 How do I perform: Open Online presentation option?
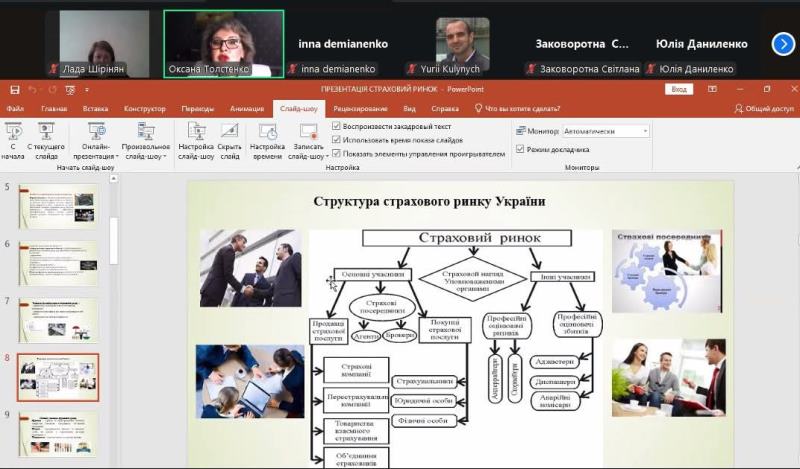96,131
